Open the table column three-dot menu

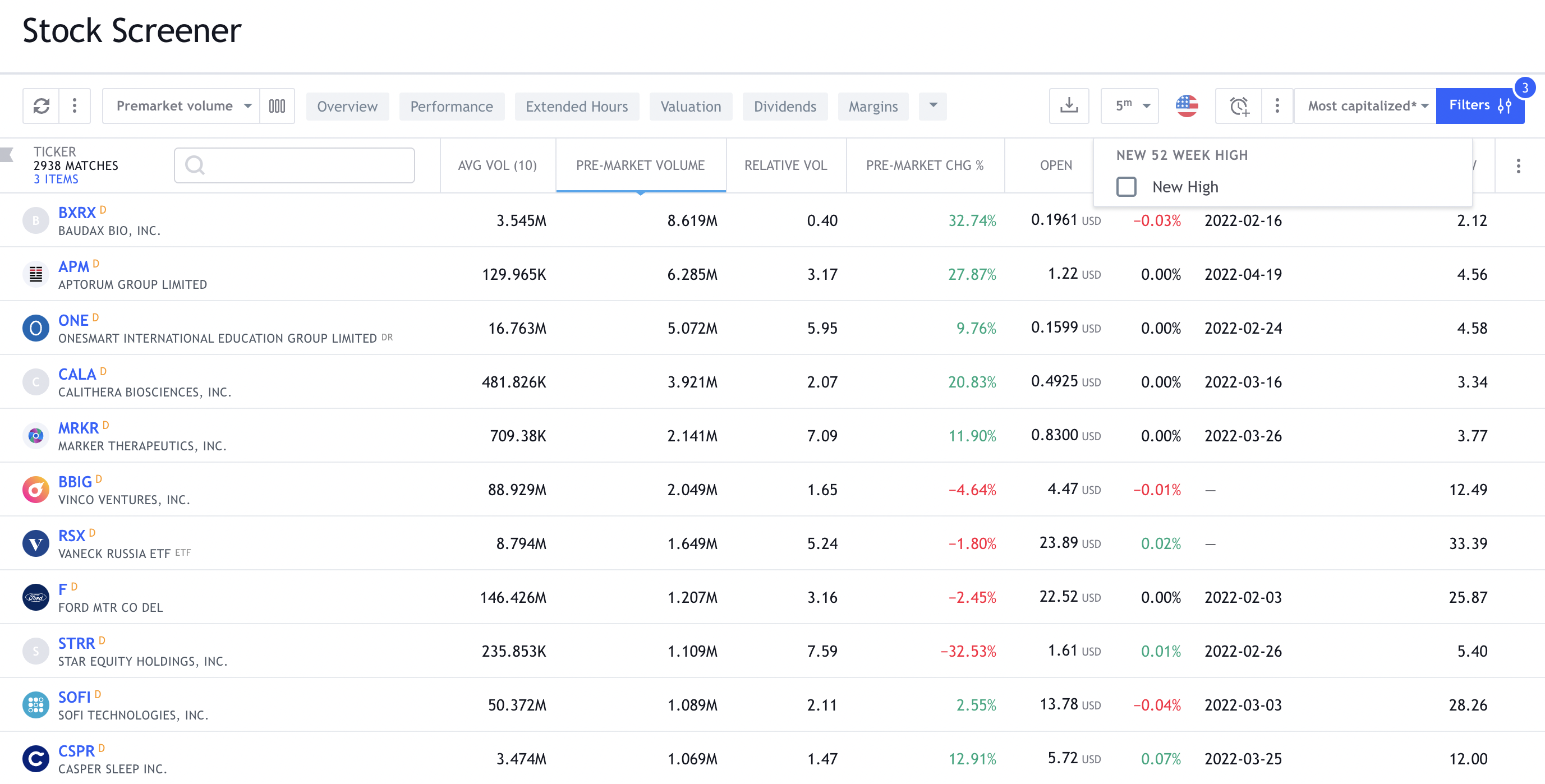coord(1518,166)
